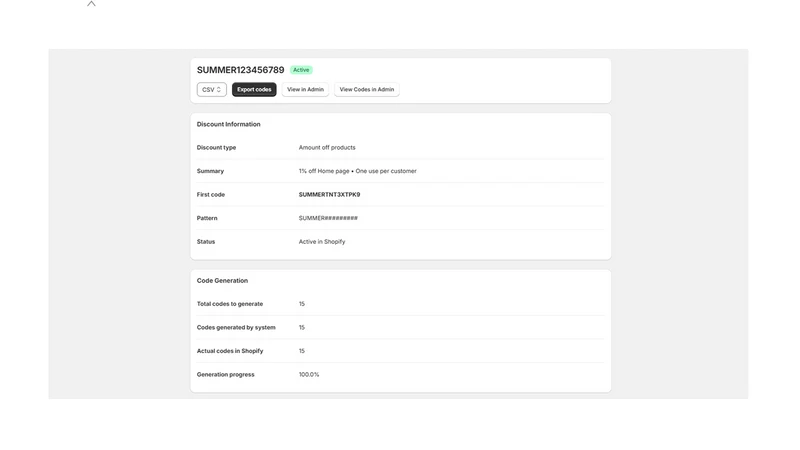
Task: Click the 100.0% generation progress value
Action: (309, 374)
